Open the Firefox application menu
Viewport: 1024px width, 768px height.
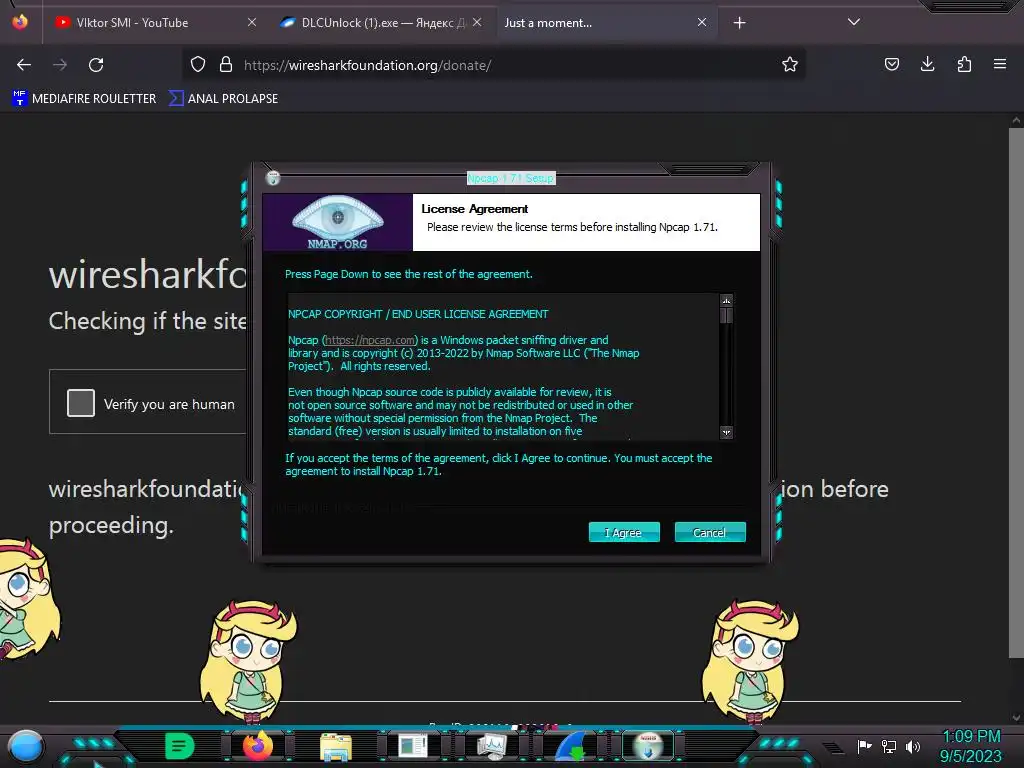[x=1000, y=64]
